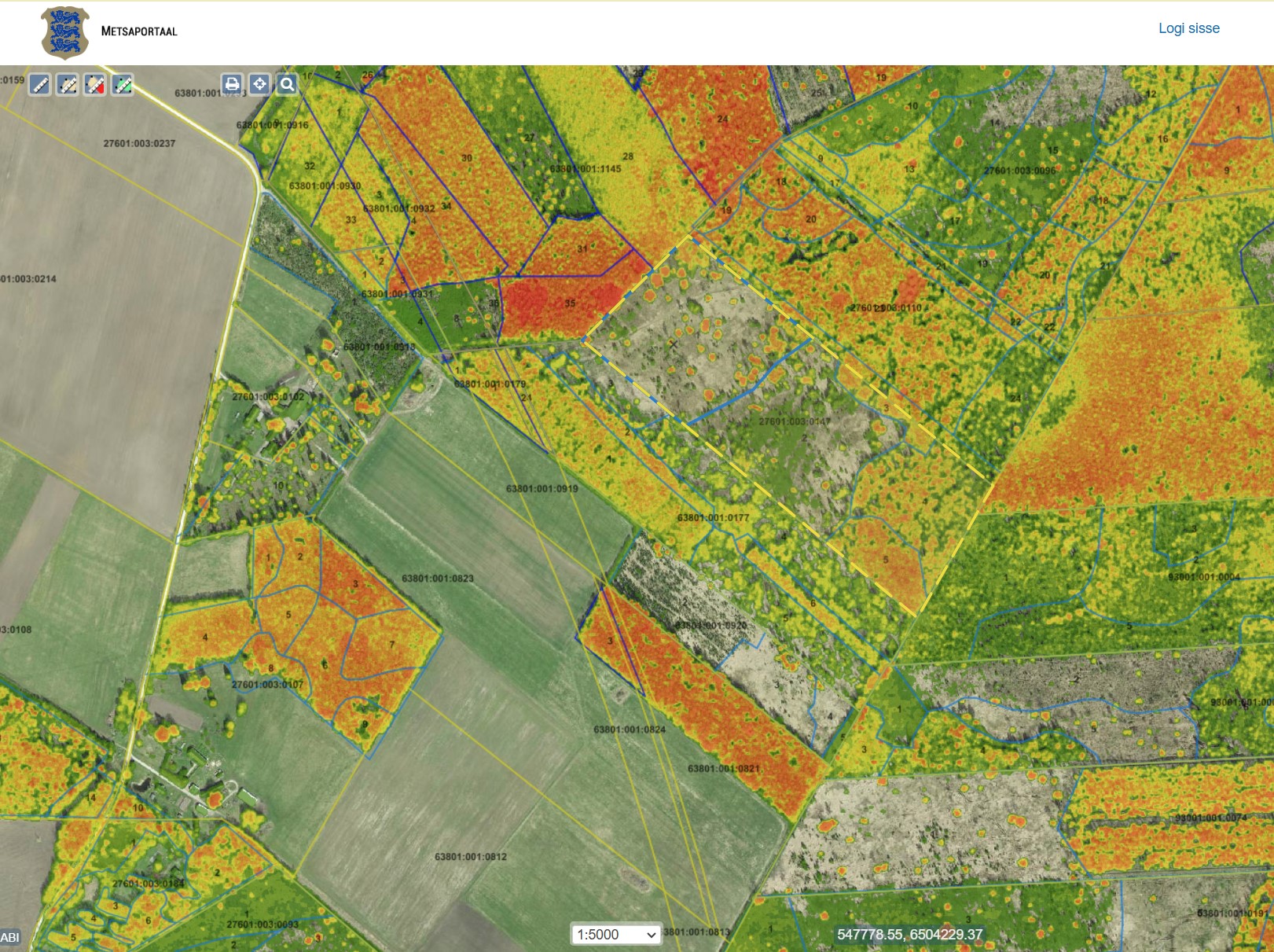Click the print map icon
This screenshot has width=1274, height=952.
coord(232,84)
